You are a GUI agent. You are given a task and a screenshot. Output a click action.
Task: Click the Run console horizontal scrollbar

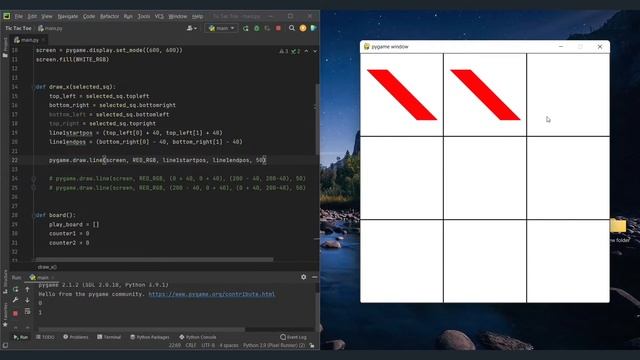pos(142,330)
